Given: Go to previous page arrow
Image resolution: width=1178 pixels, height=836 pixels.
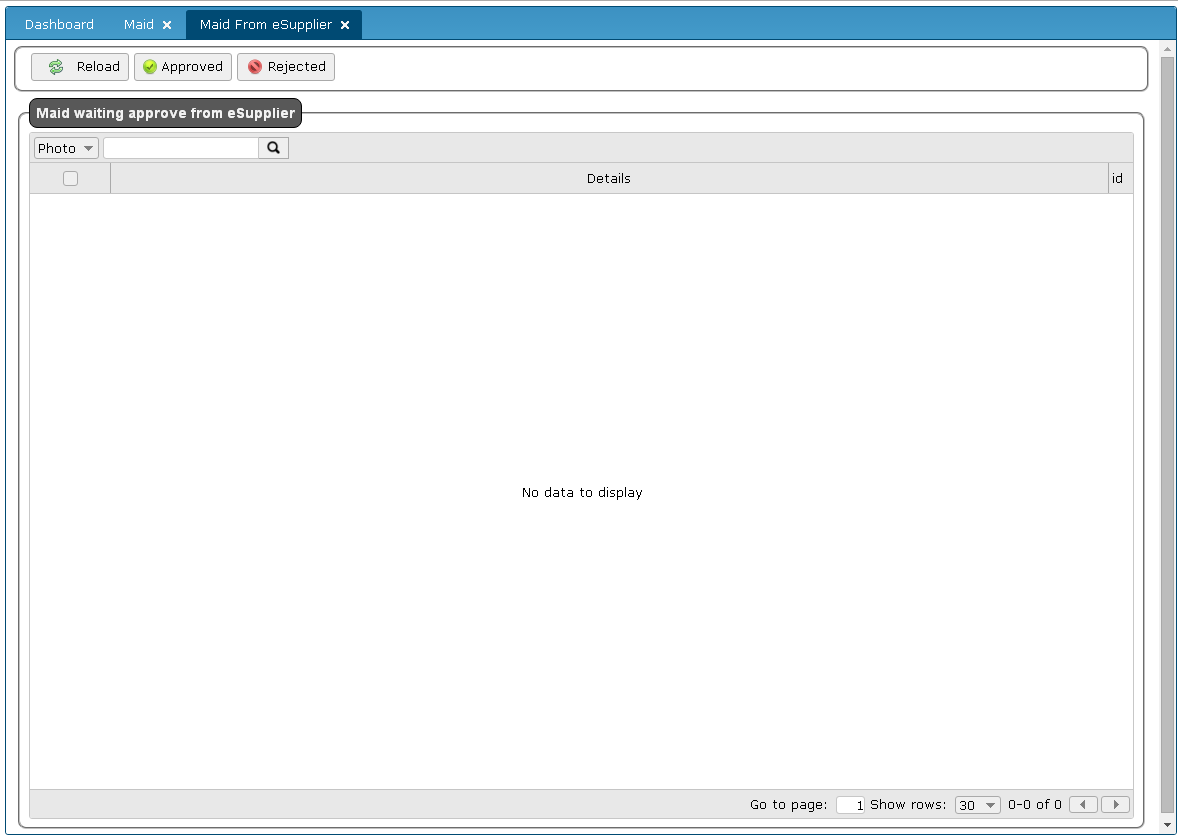Looking at the screenshot, I should (x=1083, y=804).
